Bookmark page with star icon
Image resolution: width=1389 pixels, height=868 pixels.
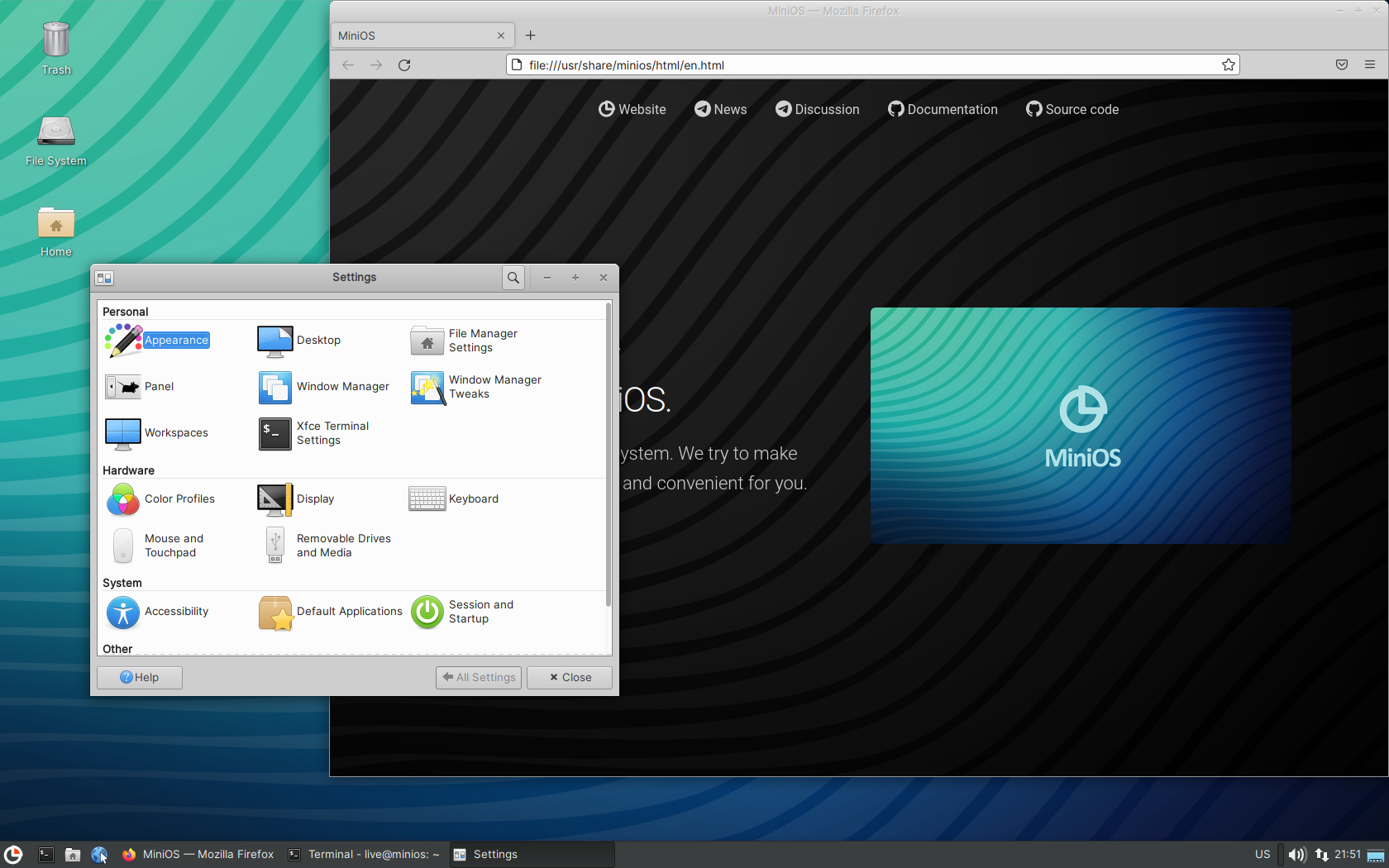[x=1229, y=65]
